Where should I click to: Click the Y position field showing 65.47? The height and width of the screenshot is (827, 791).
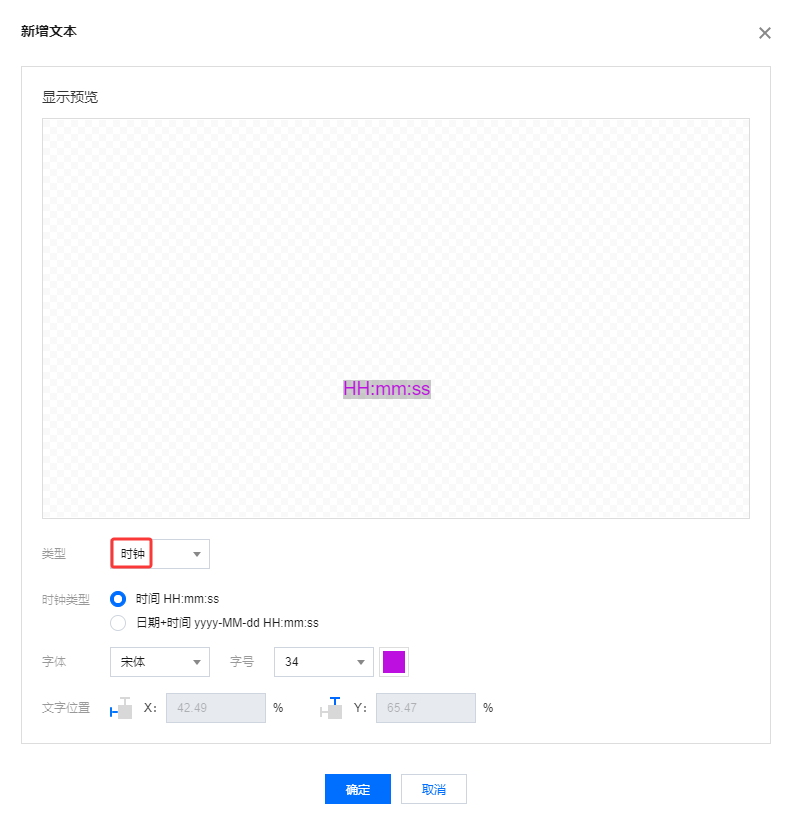point(426,708)
